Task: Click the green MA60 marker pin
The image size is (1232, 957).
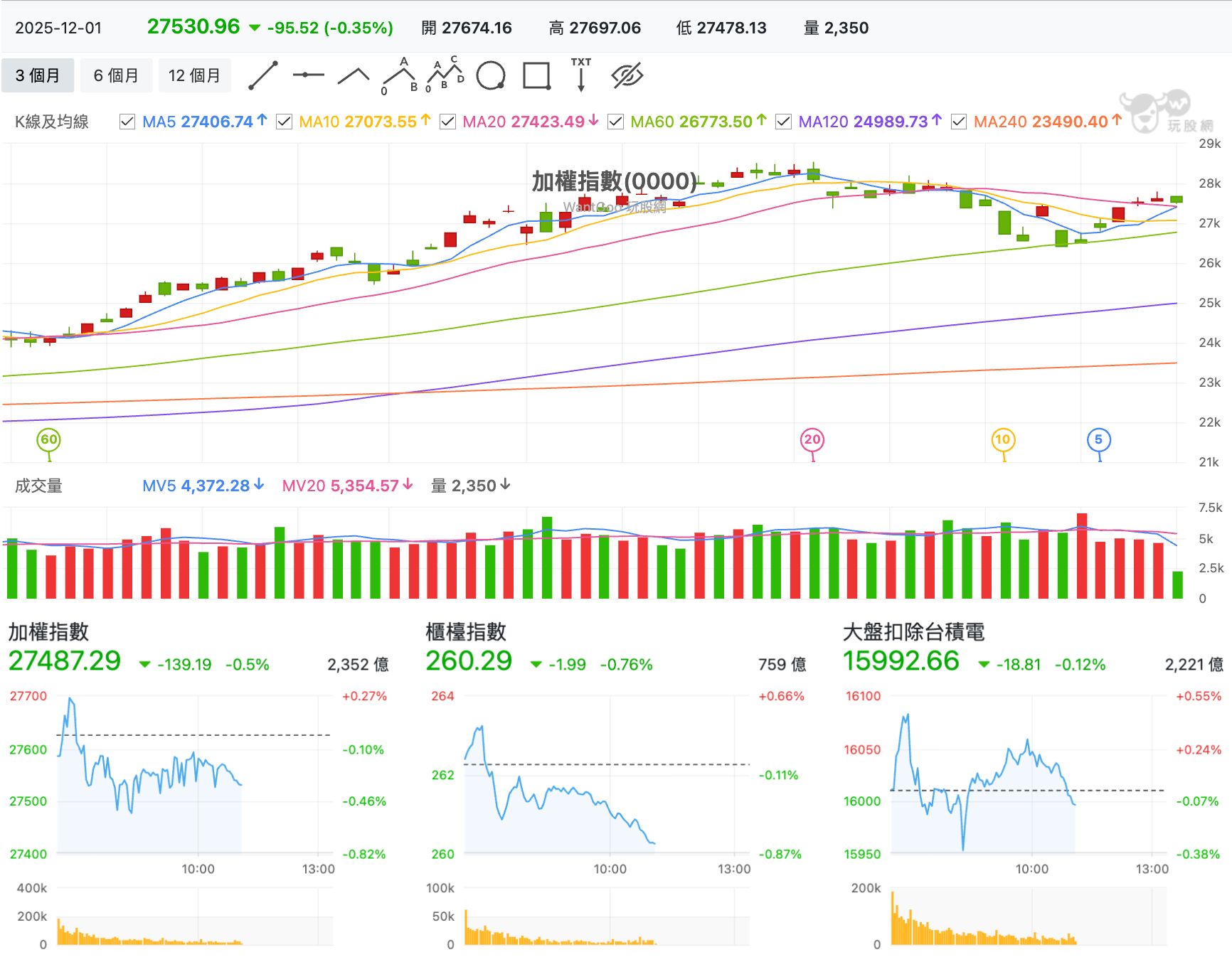Action: tap(48, 440)
